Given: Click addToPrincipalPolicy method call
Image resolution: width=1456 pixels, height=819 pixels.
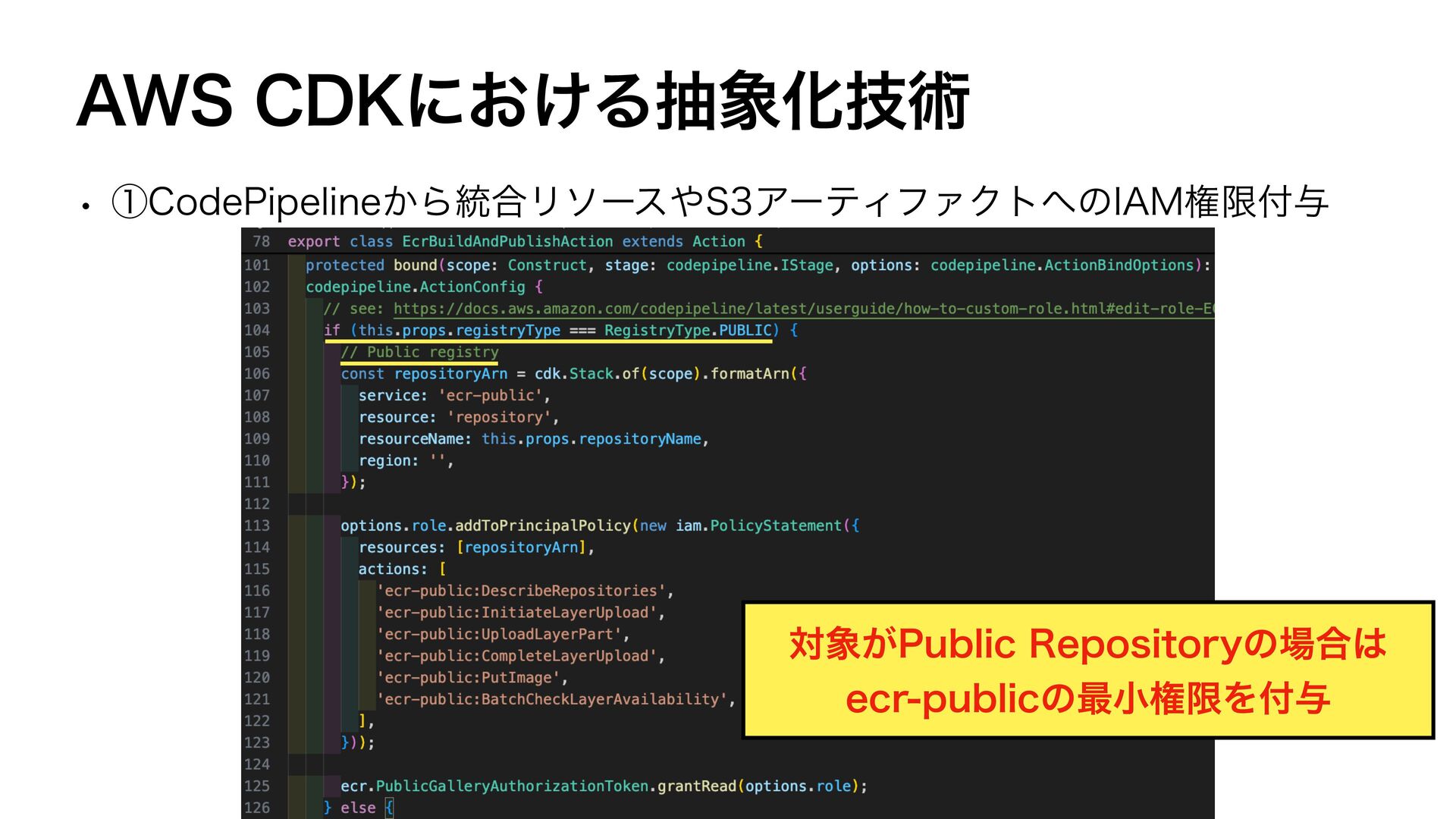Looking at the screenshot, I should [542, 526].
